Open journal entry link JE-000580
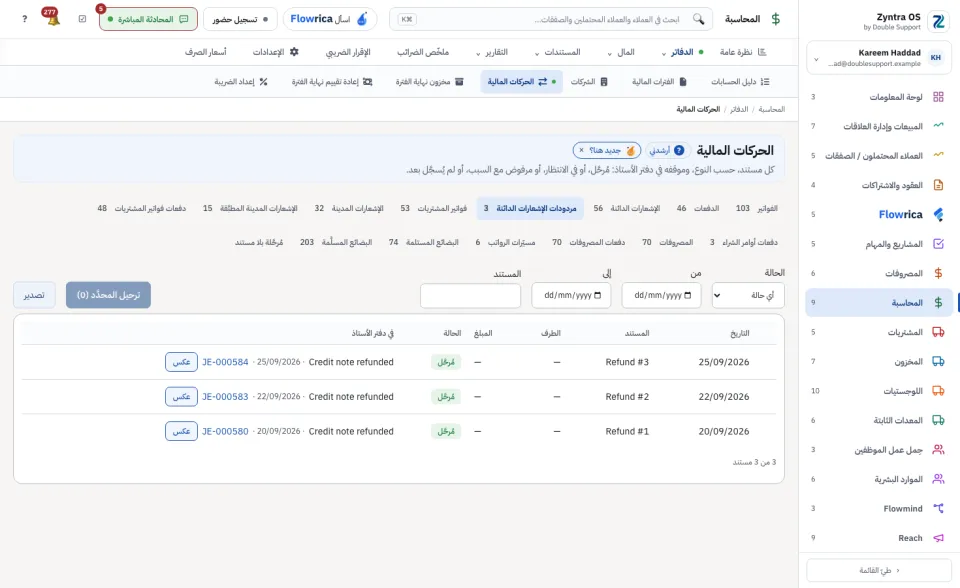 [x=225, y=431]
